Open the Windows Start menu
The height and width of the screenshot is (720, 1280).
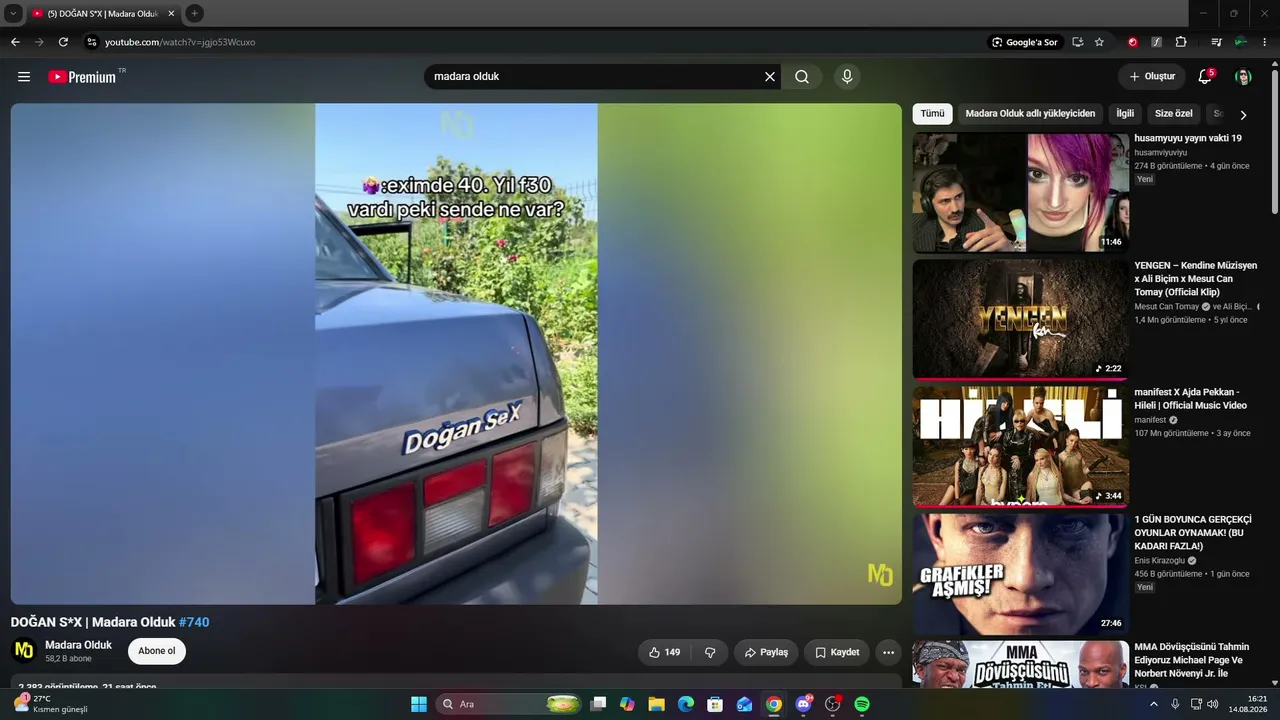(419, 704)
